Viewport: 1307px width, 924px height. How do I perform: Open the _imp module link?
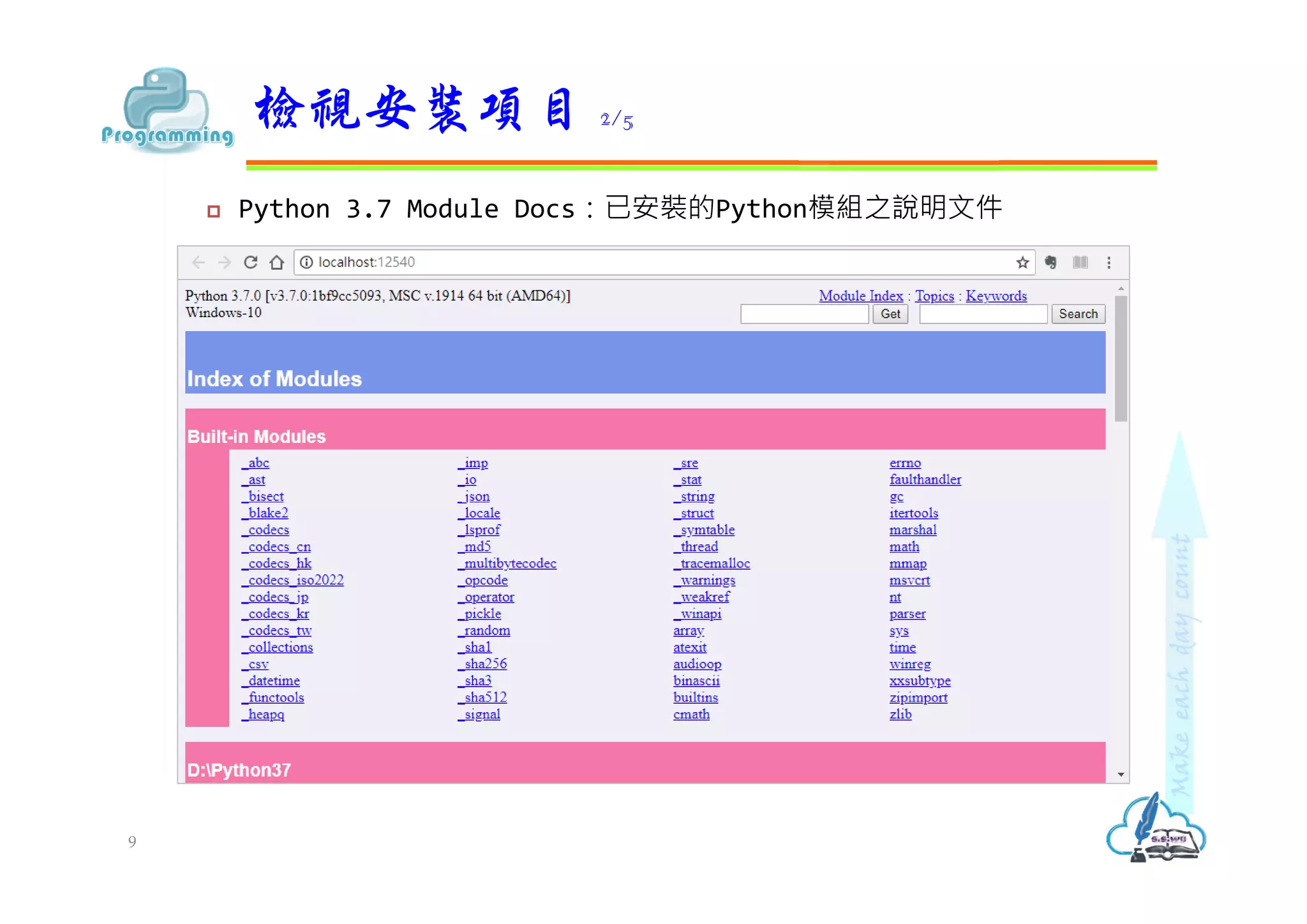tap(473, 463)
